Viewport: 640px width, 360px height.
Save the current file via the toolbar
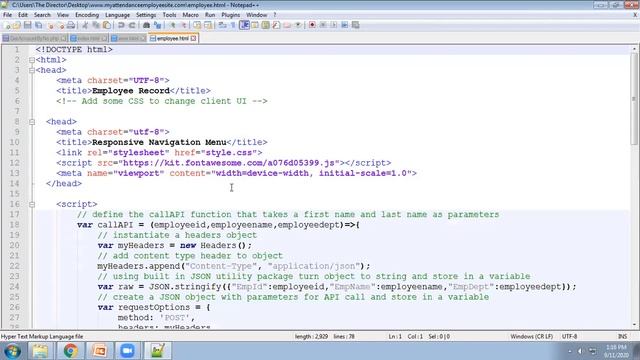(x=27, y=25)
